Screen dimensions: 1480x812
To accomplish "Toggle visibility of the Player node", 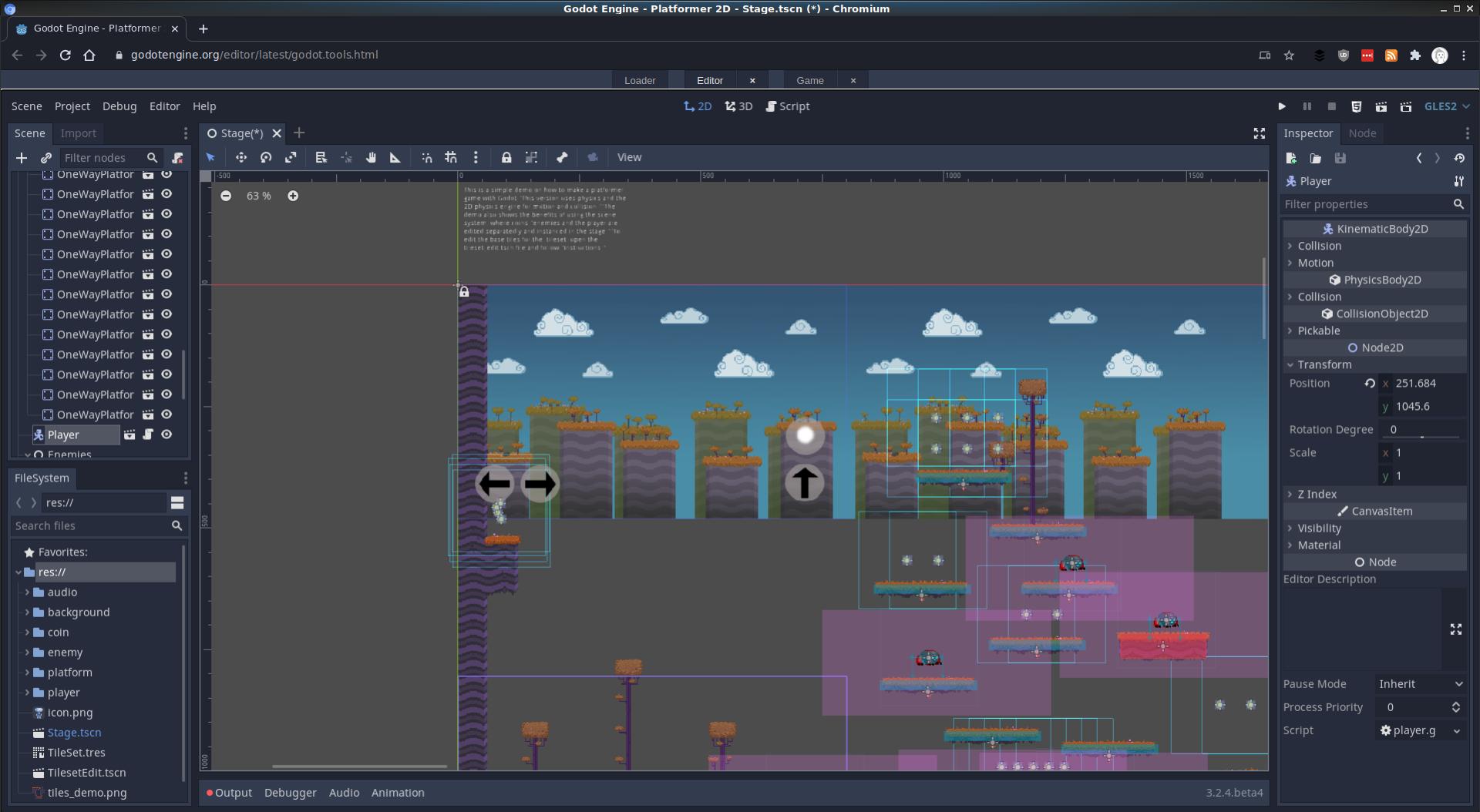I will pos(166,435).
